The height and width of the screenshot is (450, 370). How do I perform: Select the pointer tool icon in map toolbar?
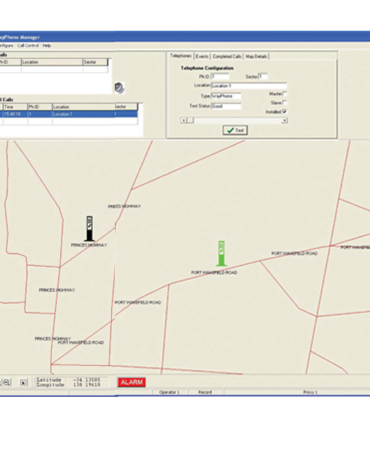[x=23, y=382]
